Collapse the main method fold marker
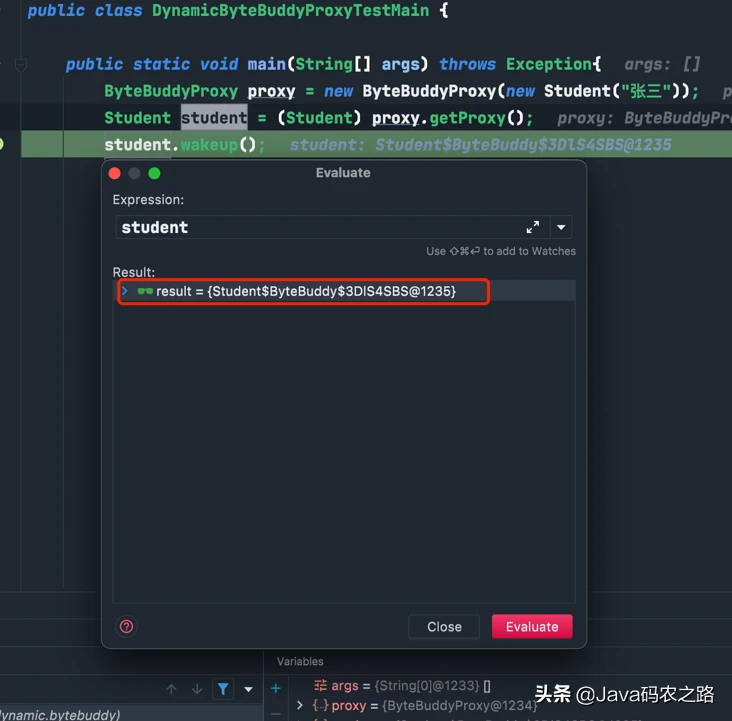The width and height of the screenshot is (732, 721). pos(21,64)
